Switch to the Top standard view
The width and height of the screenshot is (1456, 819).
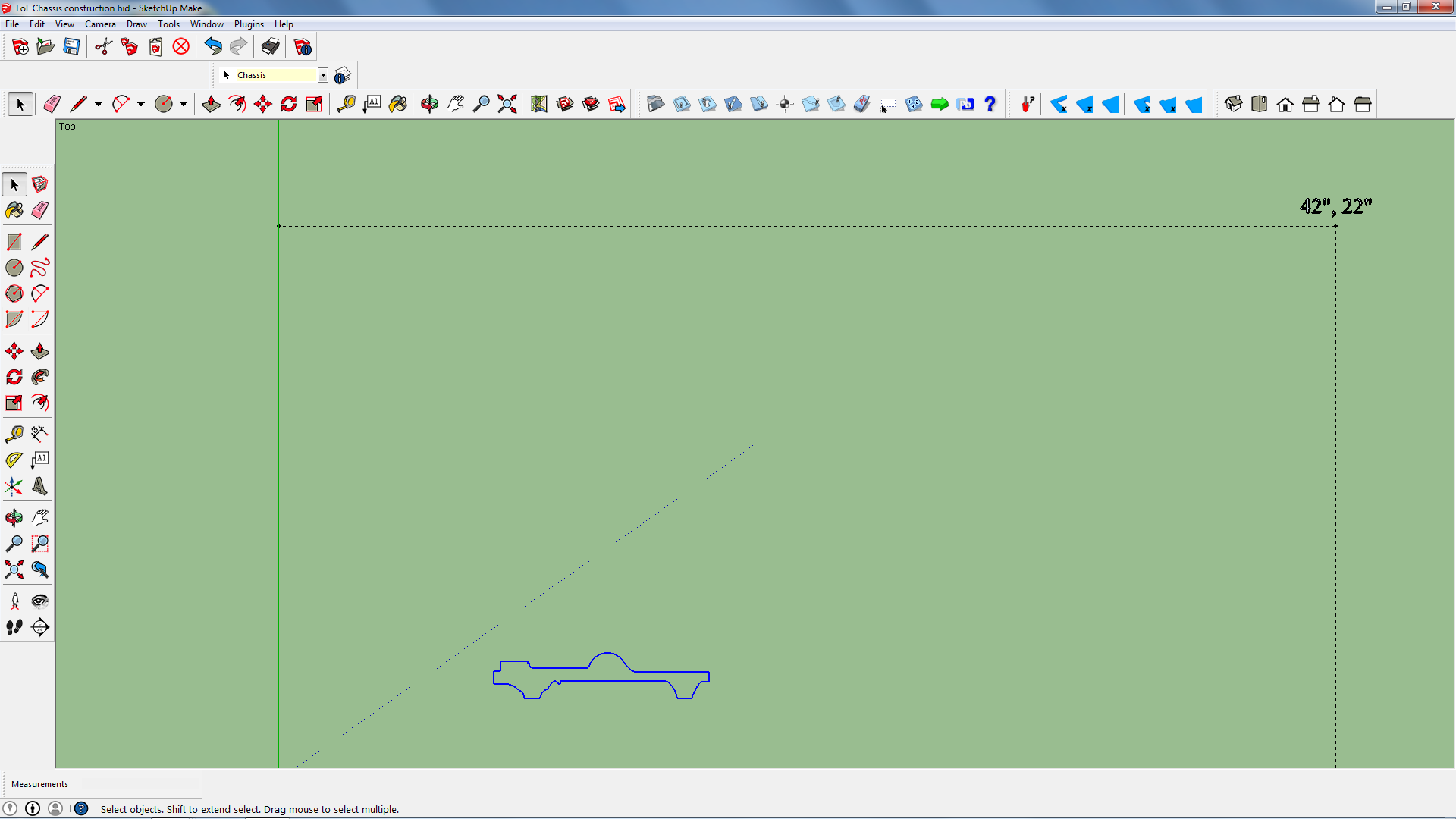[x=1259, y=104]
